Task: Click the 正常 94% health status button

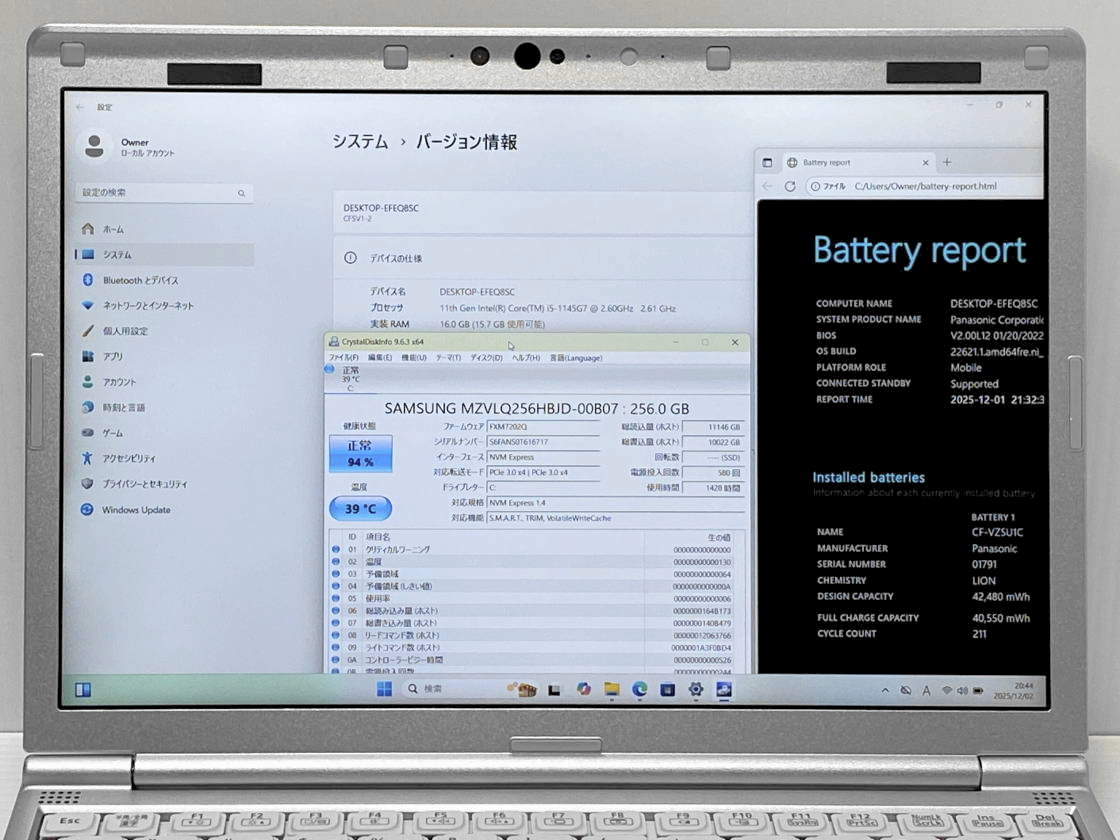Action: tap(360, 454)
